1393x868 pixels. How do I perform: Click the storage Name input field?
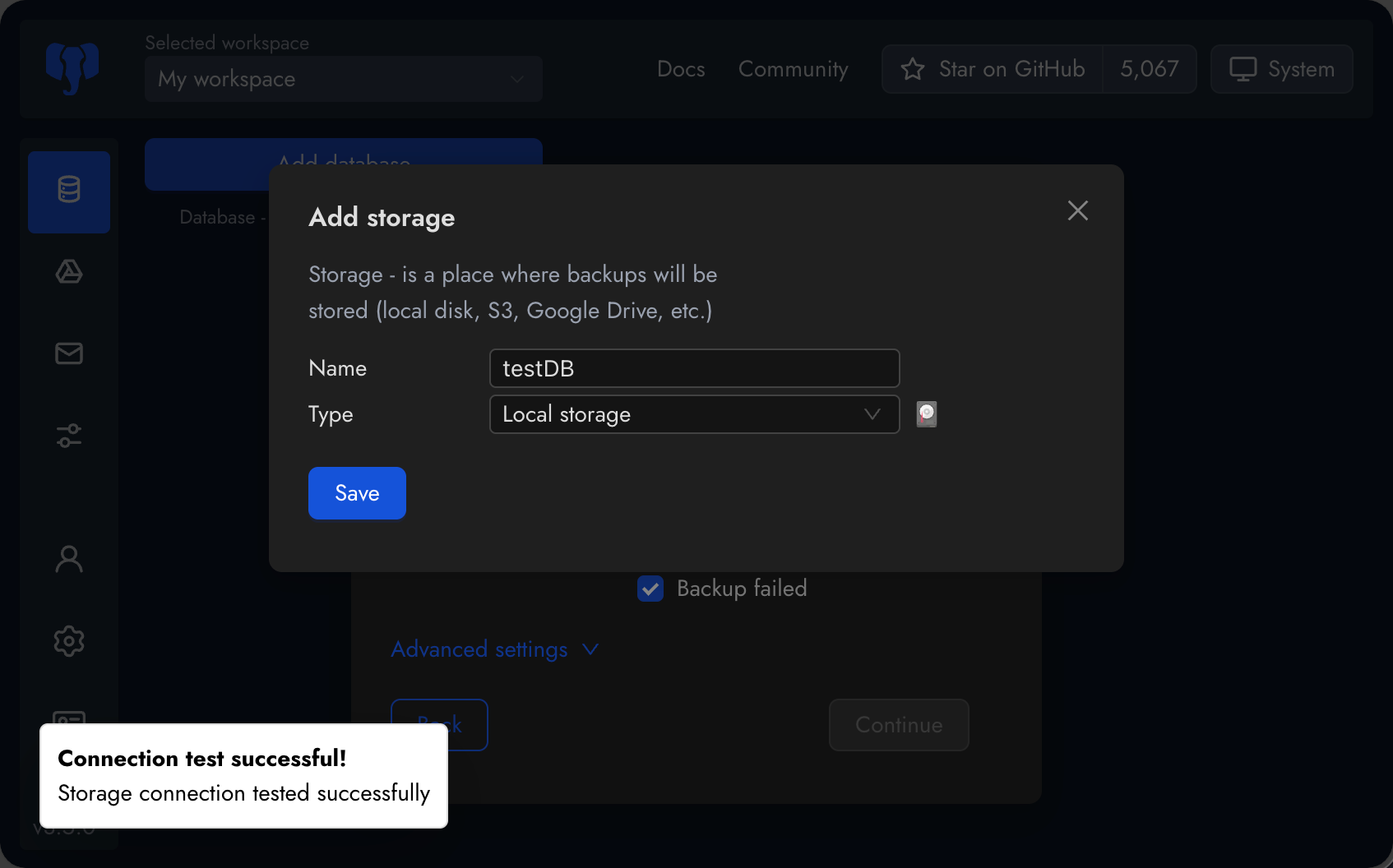coord(694,368)
